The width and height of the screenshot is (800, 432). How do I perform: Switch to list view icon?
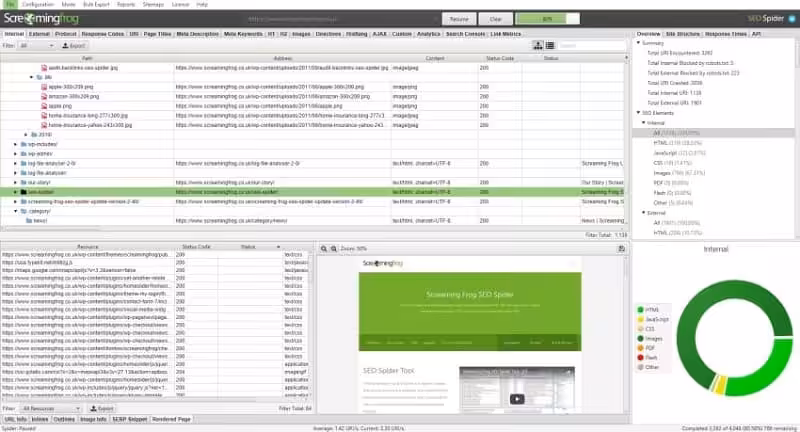coord(549,45)
